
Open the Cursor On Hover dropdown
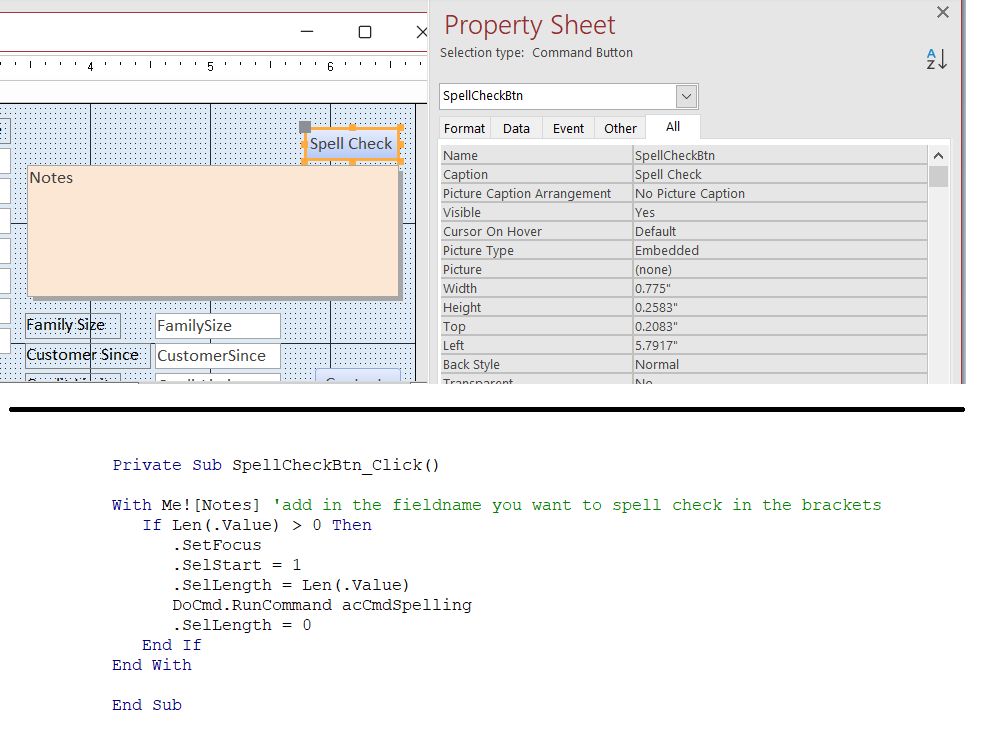[x=780, y=231]
